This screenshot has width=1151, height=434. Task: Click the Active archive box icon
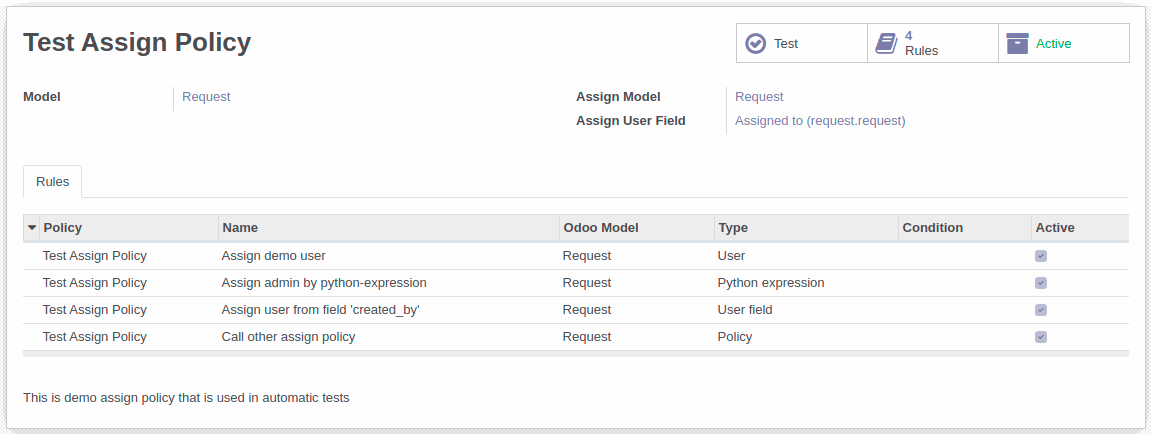click(1017, 43)
